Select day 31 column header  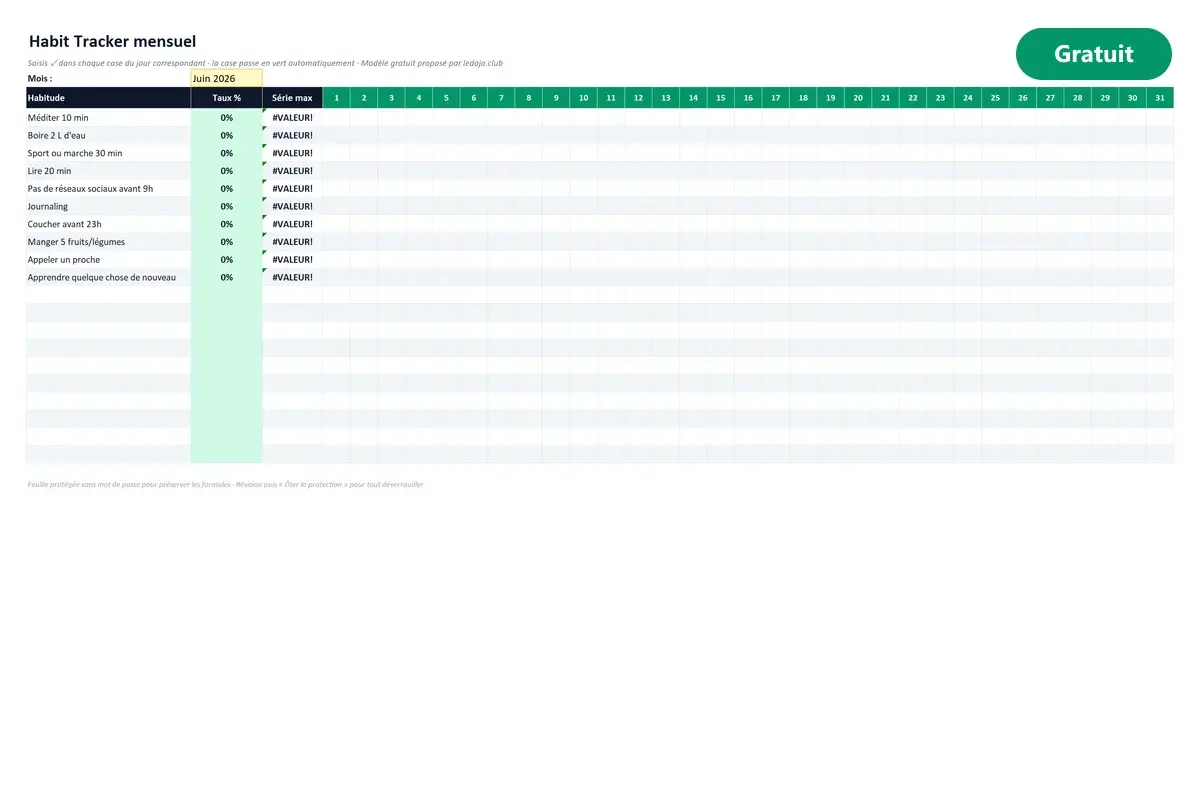tap(1159, 98)
